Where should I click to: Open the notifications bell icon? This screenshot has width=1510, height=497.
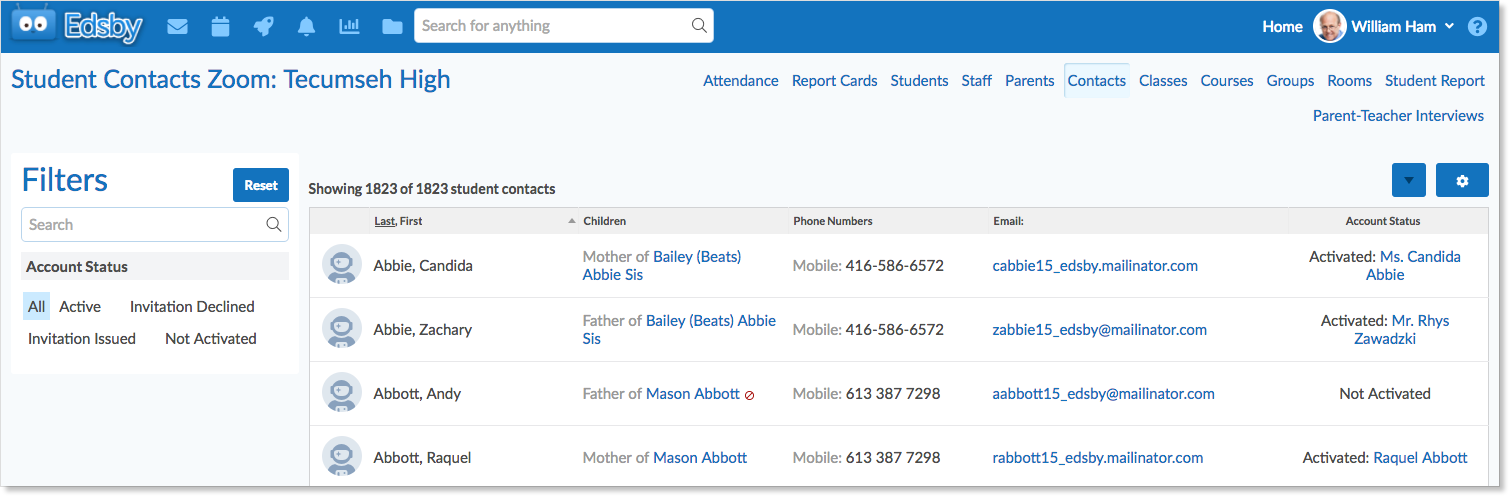click(306, 27)
